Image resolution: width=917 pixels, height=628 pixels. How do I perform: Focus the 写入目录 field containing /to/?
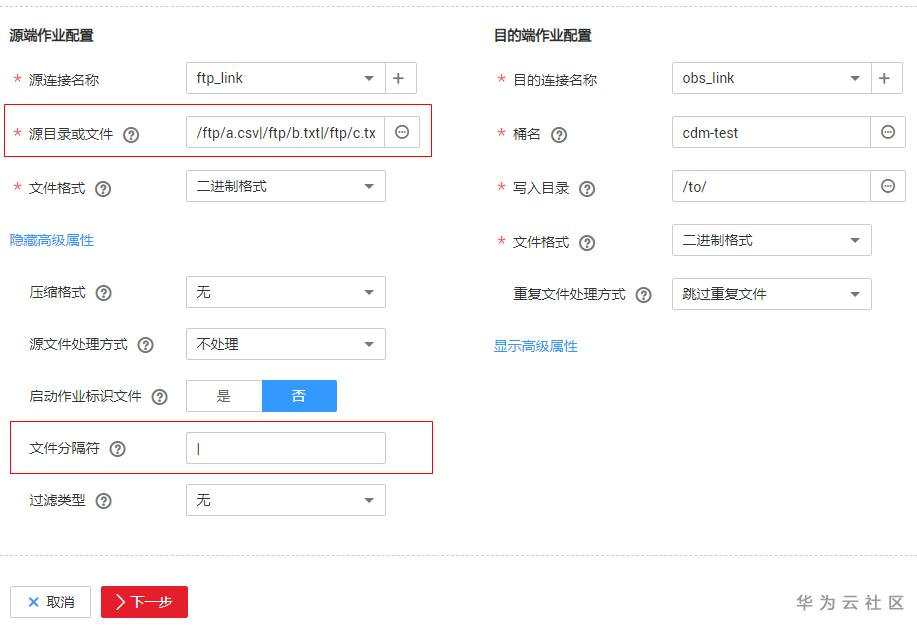(x=771, y=186)
